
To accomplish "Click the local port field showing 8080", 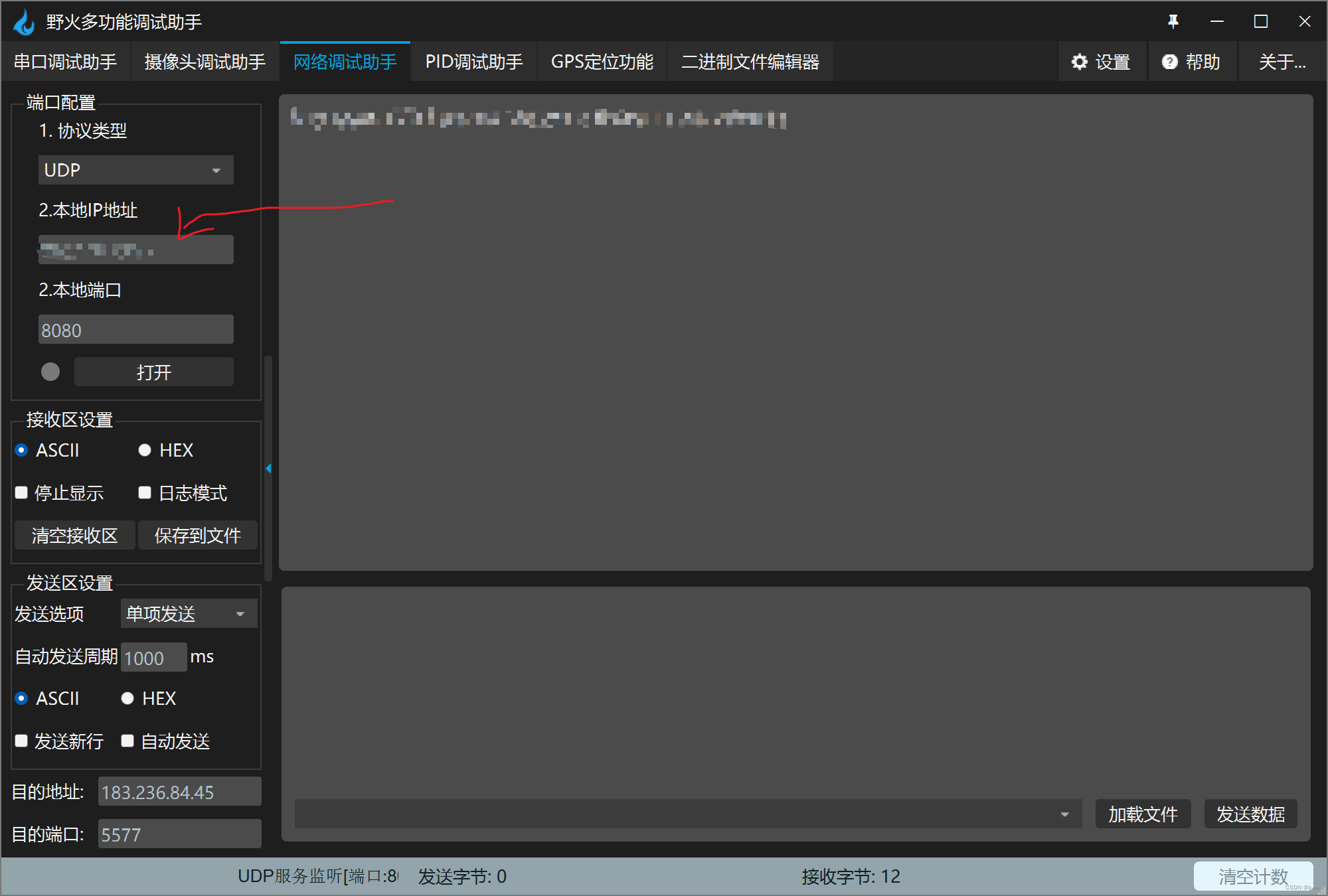I will (x=135, y=329).
